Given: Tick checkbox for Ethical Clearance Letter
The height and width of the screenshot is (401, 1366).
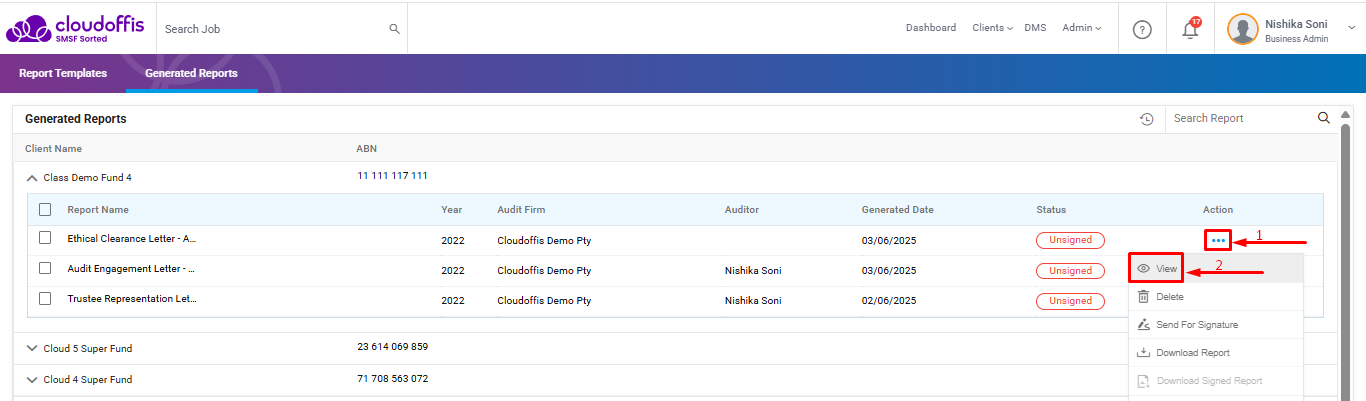Looking at the screenshot, I should pyautogui.click(x=45, y=238).
